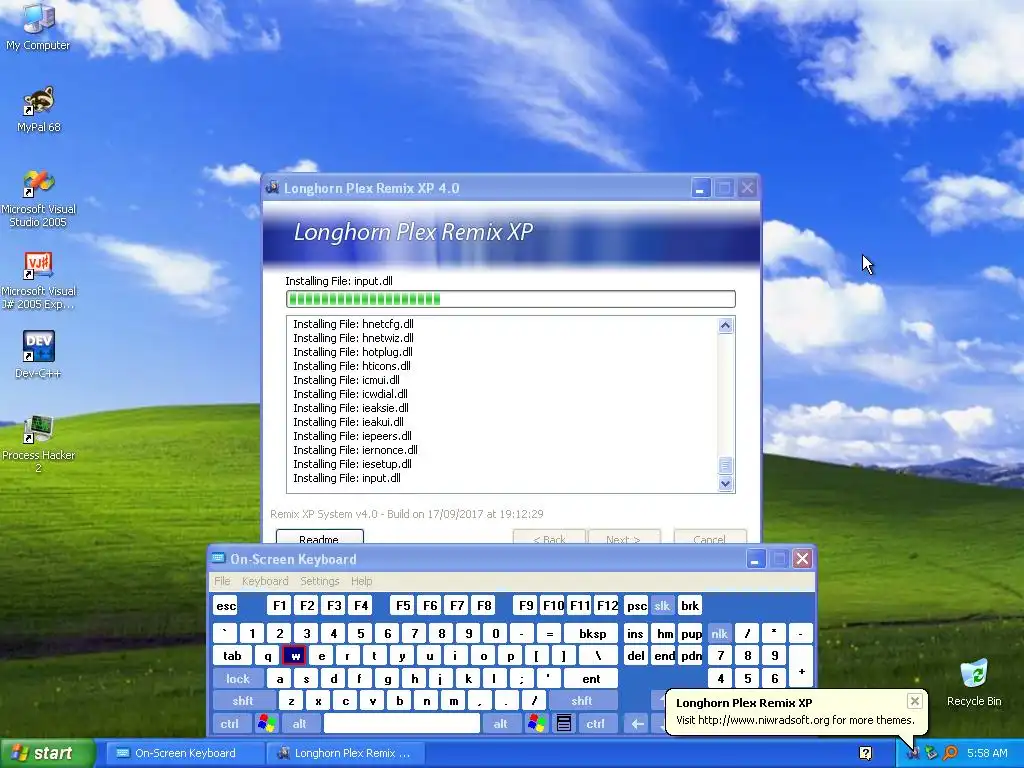Toggle the slk scroll lock key

click(x=662, y=605)
